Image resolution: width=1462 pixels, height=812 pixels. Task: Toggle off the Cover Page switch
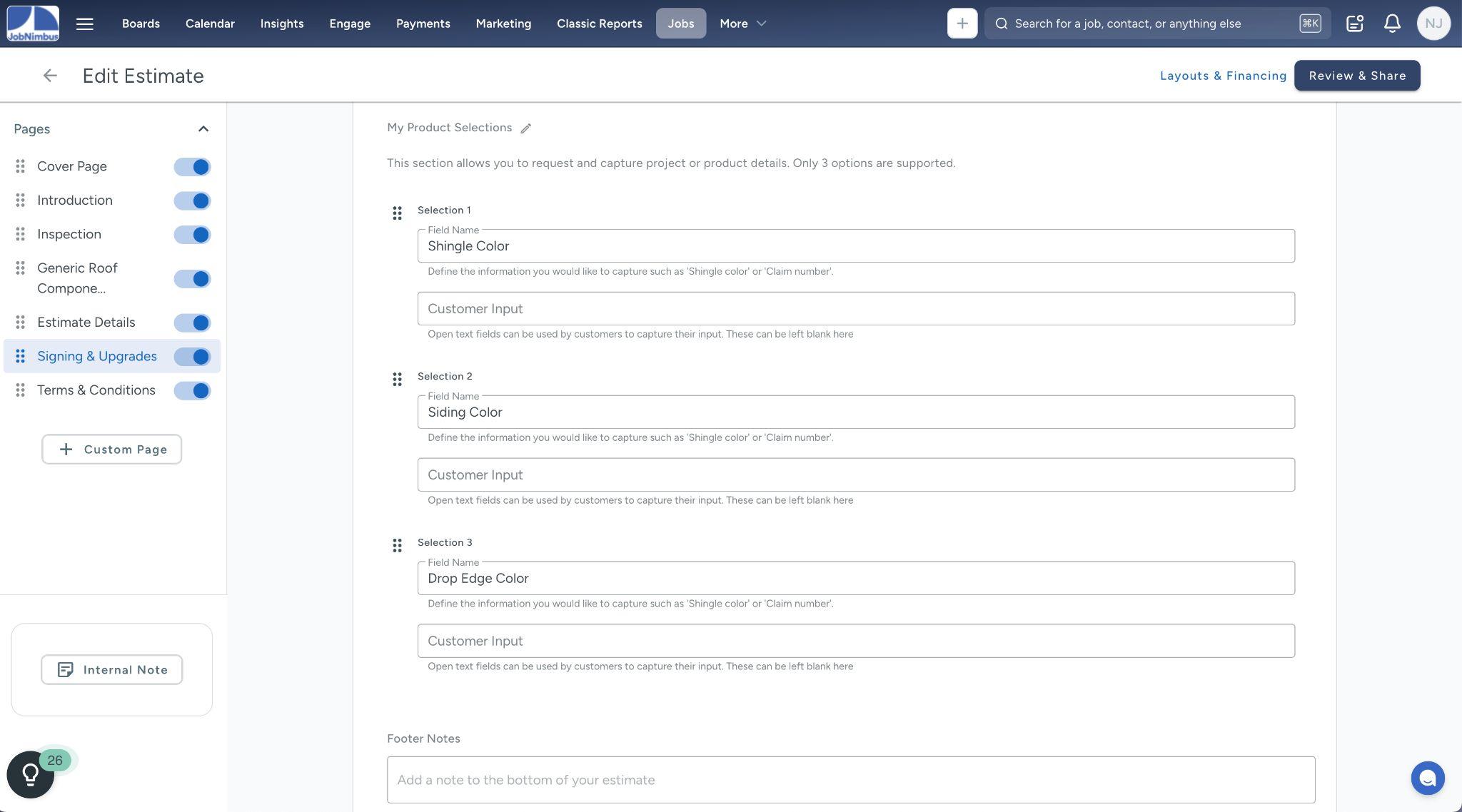tap(192, 167)
